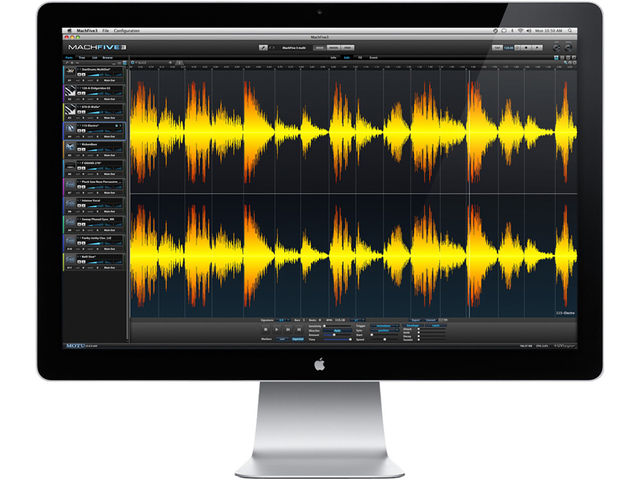Click the master tune knob at top right
The width and height of the screenshot is (640, 480).
(x=556, y=48)
